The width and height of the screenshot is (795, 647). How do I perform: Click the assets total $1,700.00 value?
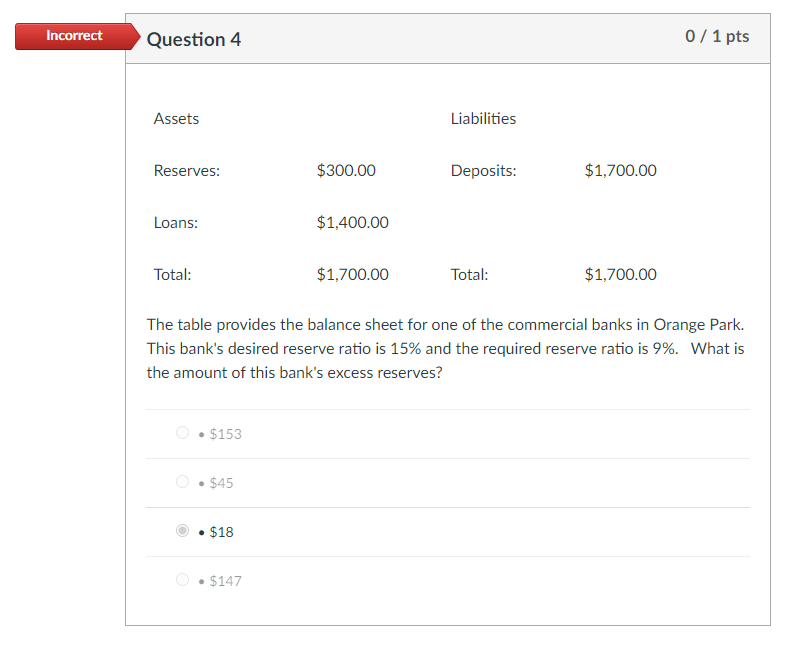click(353, 275)
